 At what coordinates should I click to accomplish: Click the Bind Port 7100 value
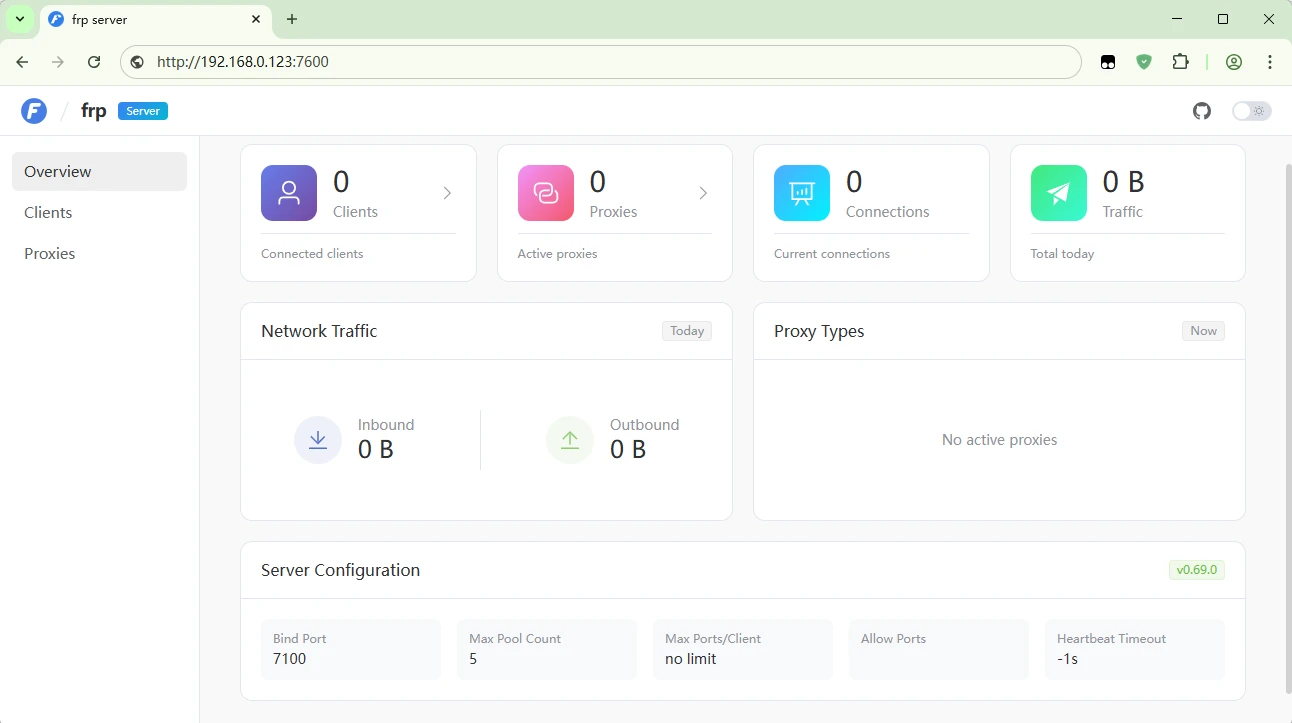[290, 659]
